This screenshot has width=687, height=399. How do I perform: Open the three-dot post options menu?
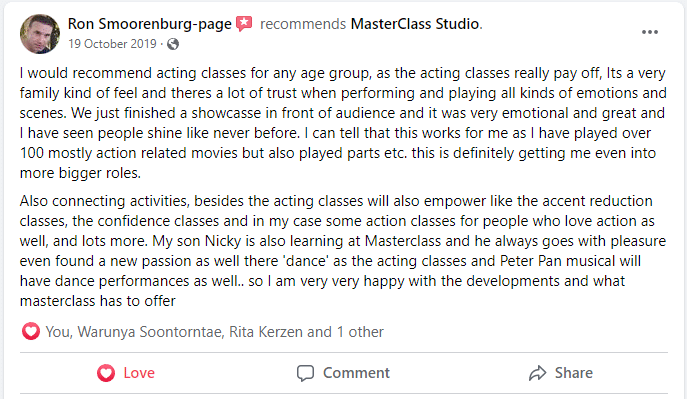pyautogui.click(x=649, y=32)
